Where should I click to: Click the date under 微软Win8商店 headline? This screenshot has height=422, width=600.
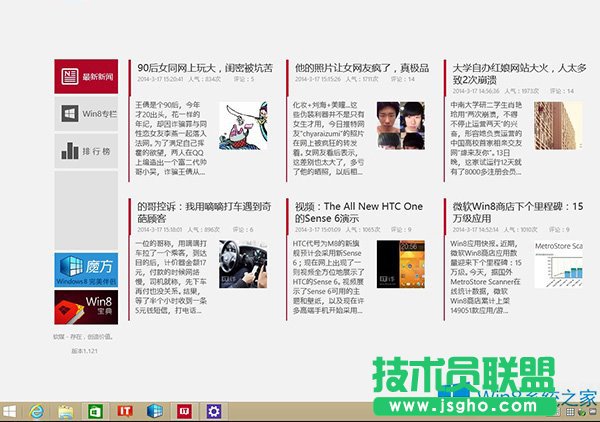point(476,230)
